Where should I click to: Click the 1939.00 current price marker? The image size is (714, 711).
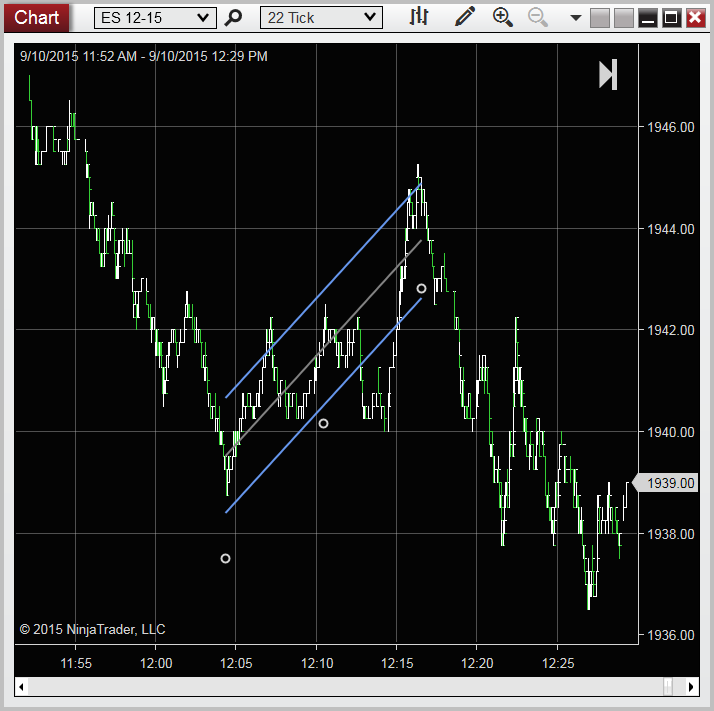click(x=667, y=483)
